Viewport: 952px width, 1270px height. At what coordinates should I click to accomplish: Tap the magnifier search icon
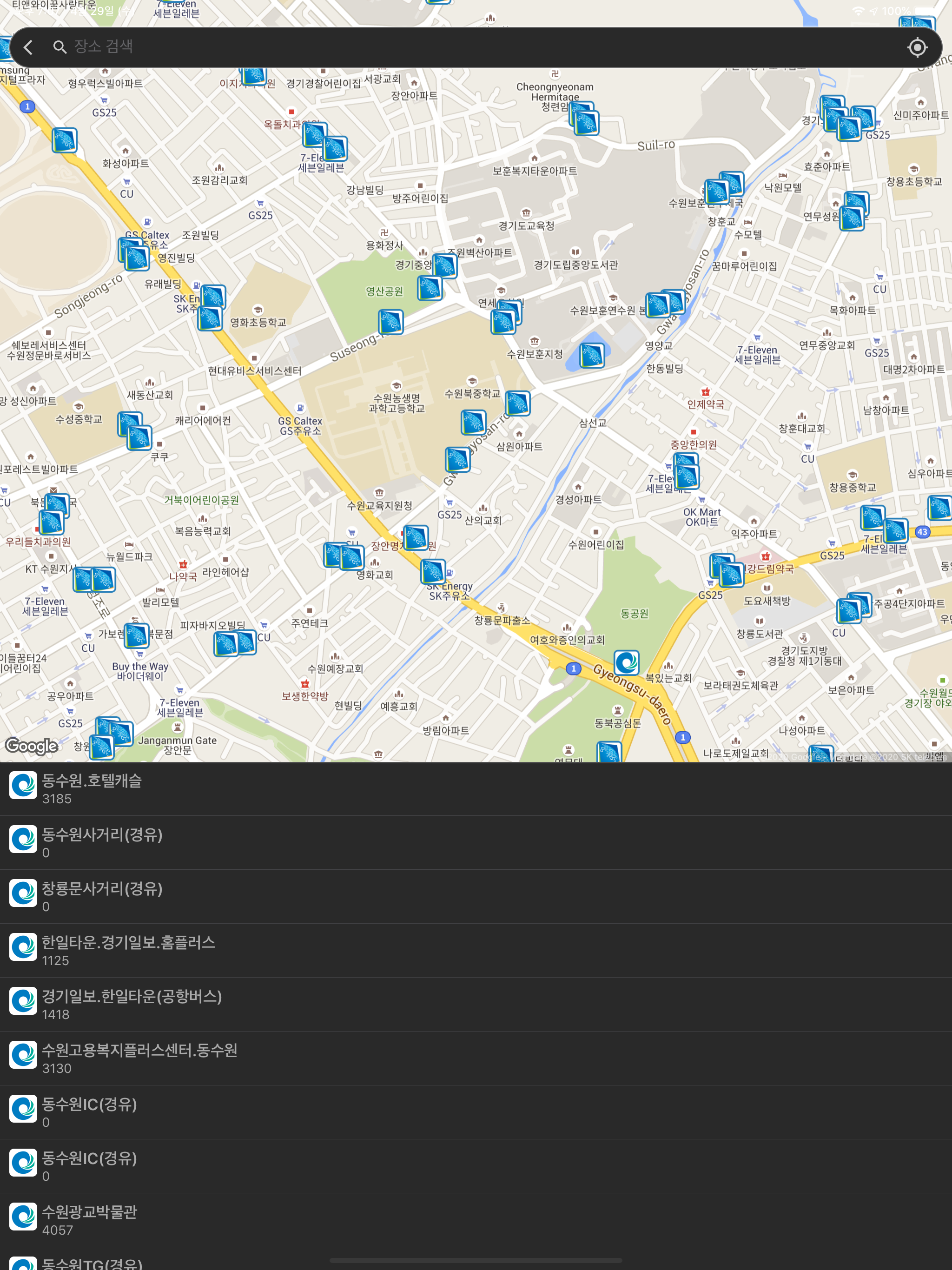pos(59,46)
